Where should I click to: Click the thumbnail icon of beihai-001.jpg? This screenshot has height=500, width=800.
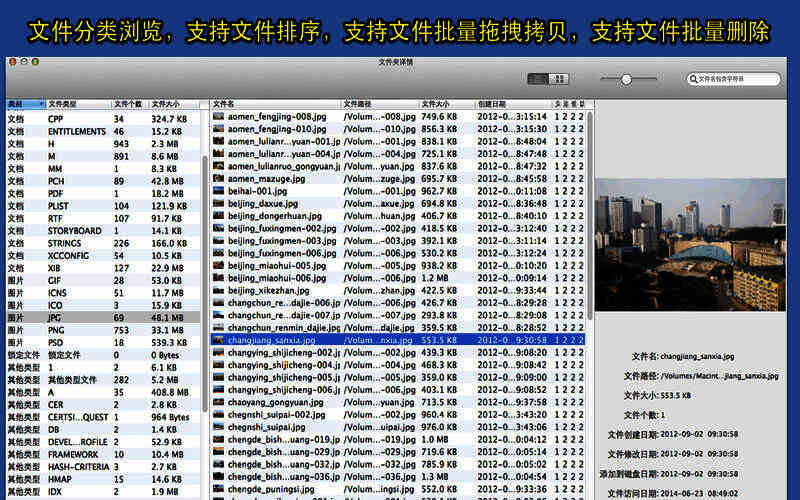point(219,191)
